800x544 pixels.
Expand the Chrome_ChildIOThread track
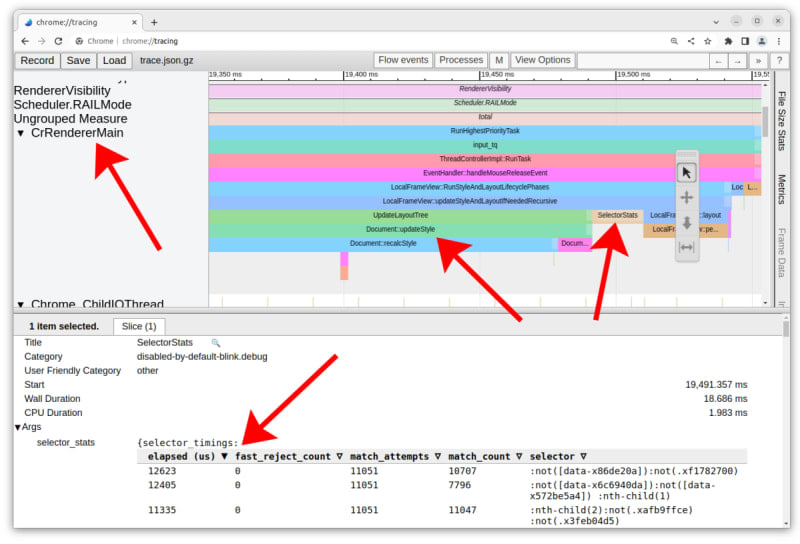[x=20, y=304]
